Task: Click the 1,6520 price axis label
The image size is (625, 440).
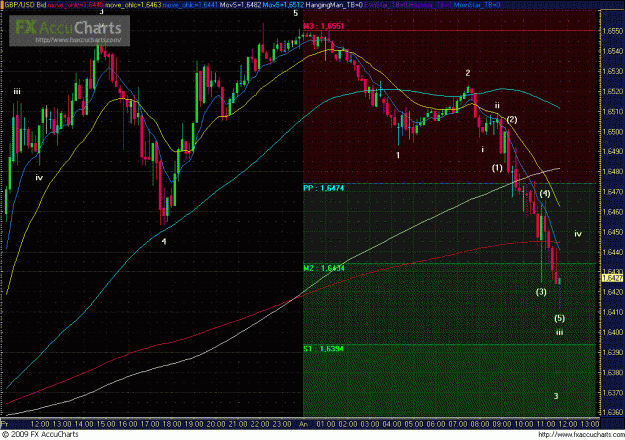Action: pyautogui.click(x=613, y=91)
